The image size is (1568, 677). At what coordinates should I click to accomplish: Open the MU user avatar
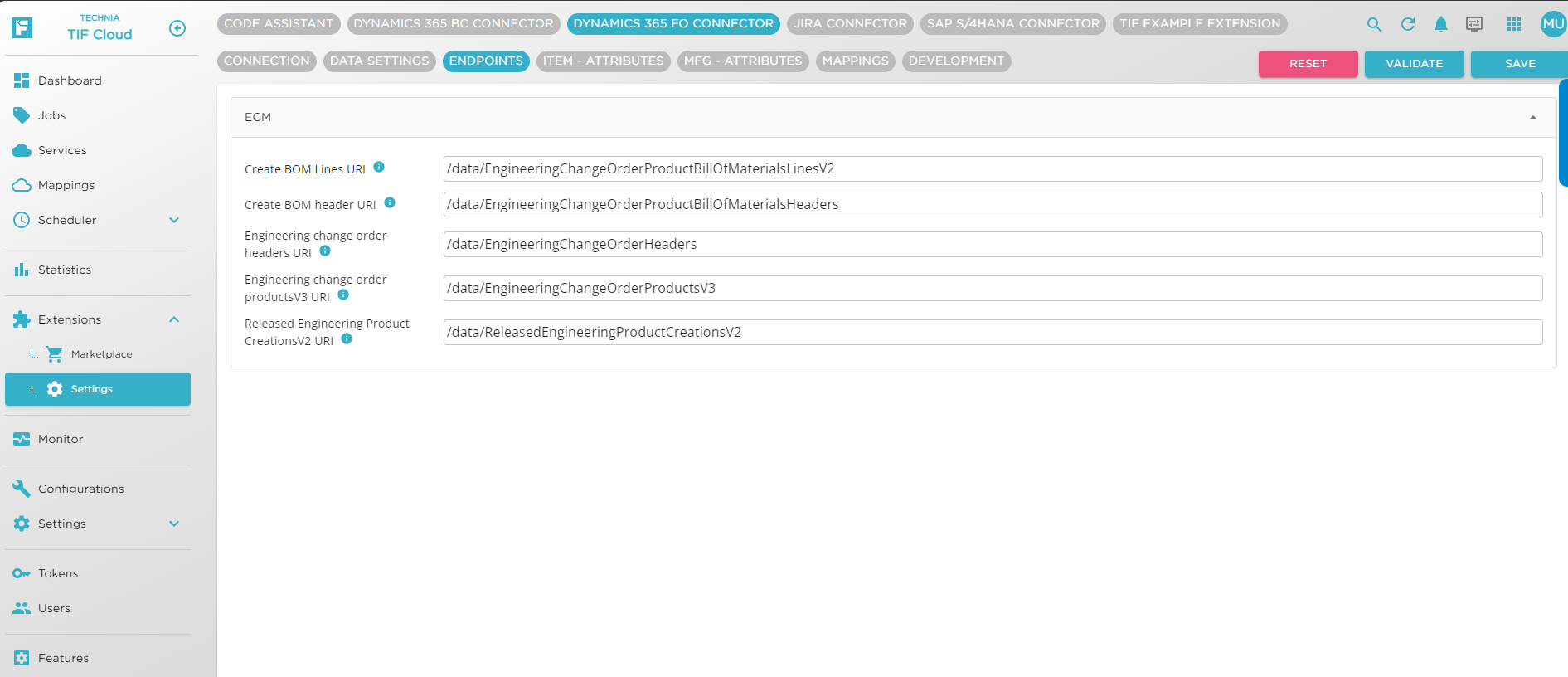click(x=1552, y=24)
